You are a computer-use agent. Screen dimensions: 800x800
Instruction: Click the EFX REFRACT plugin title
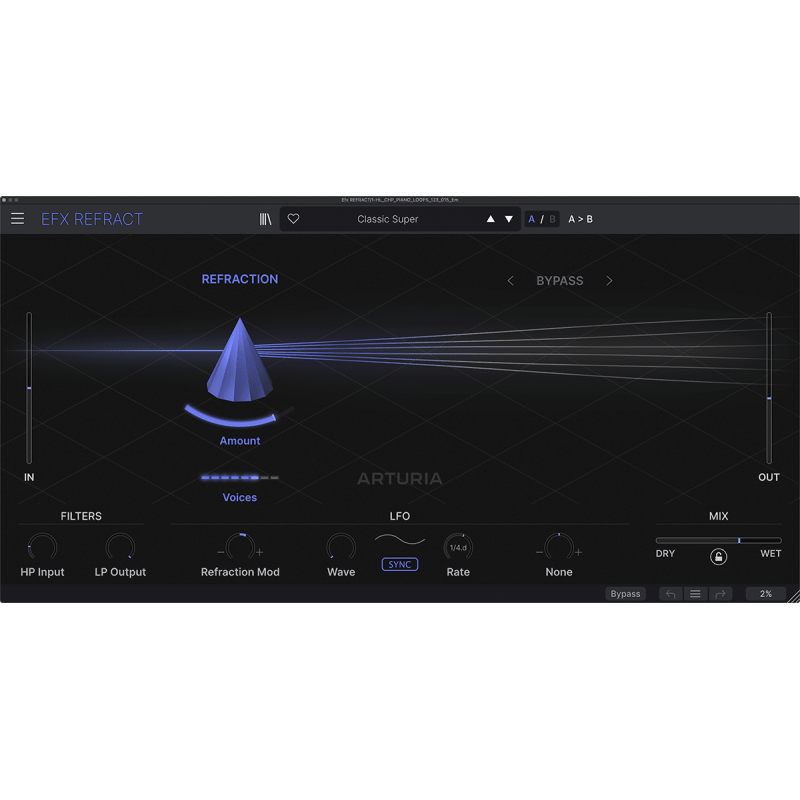click(x=92, y=219)
